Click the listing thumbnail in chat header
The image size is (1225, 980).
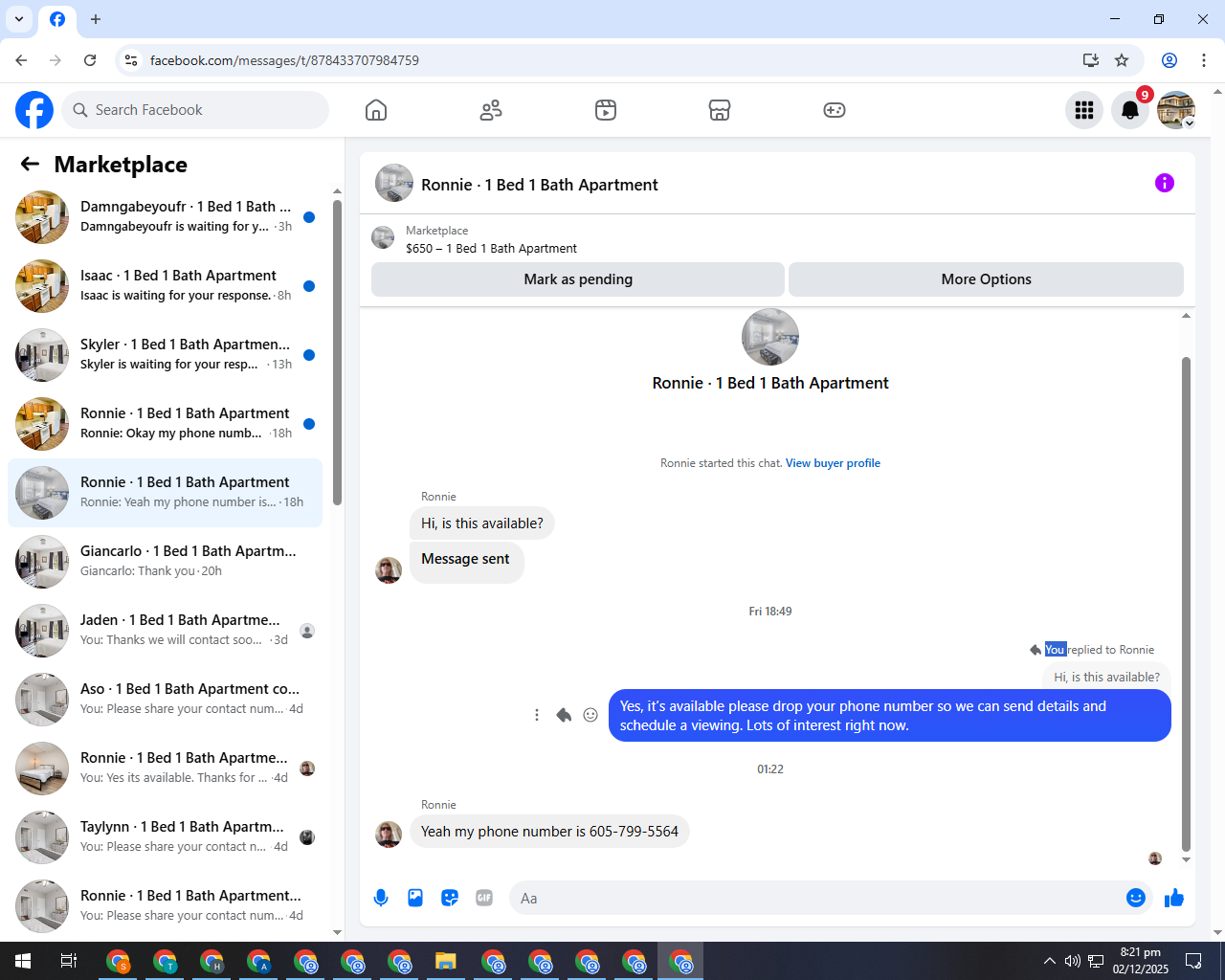(x=394, y=184)
